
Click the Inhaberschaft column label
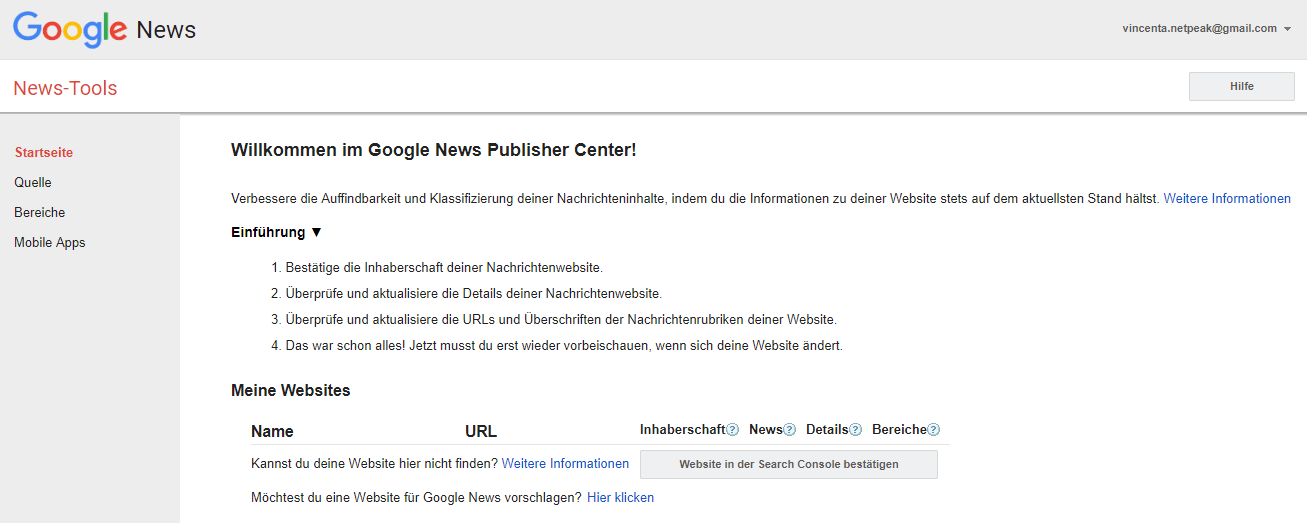pos(682,430)
